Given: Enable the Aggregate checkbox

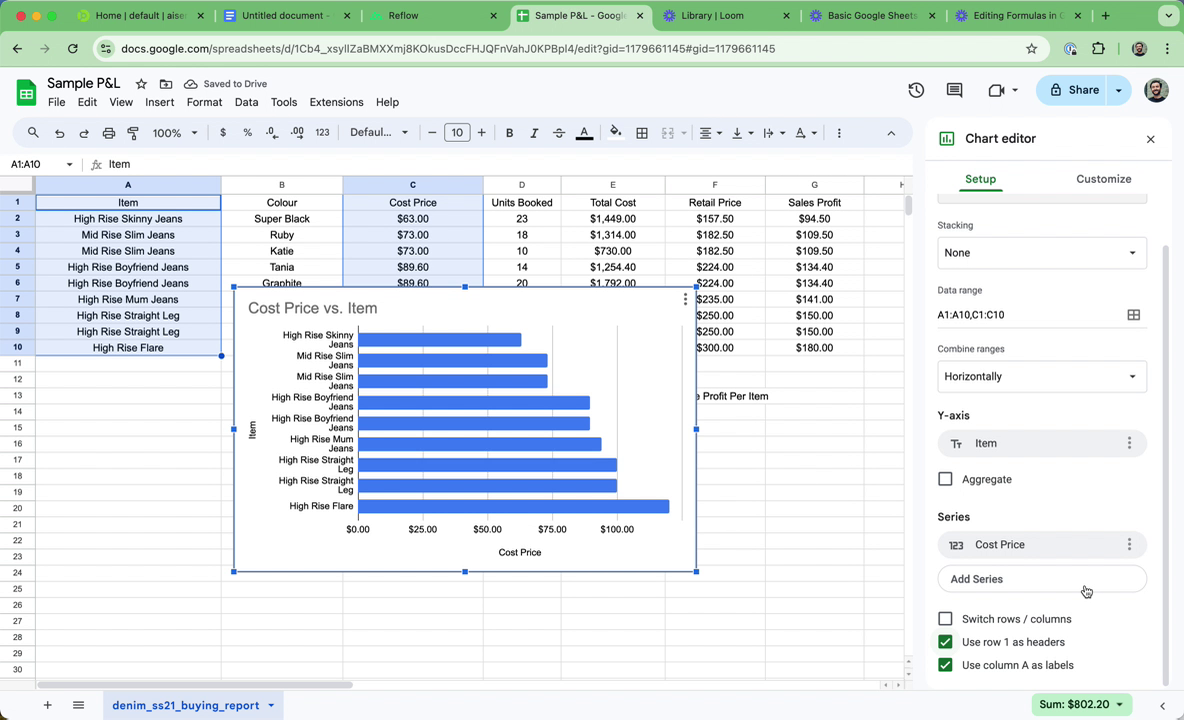Looking at the screenshot, I should [x=945, y=479].
